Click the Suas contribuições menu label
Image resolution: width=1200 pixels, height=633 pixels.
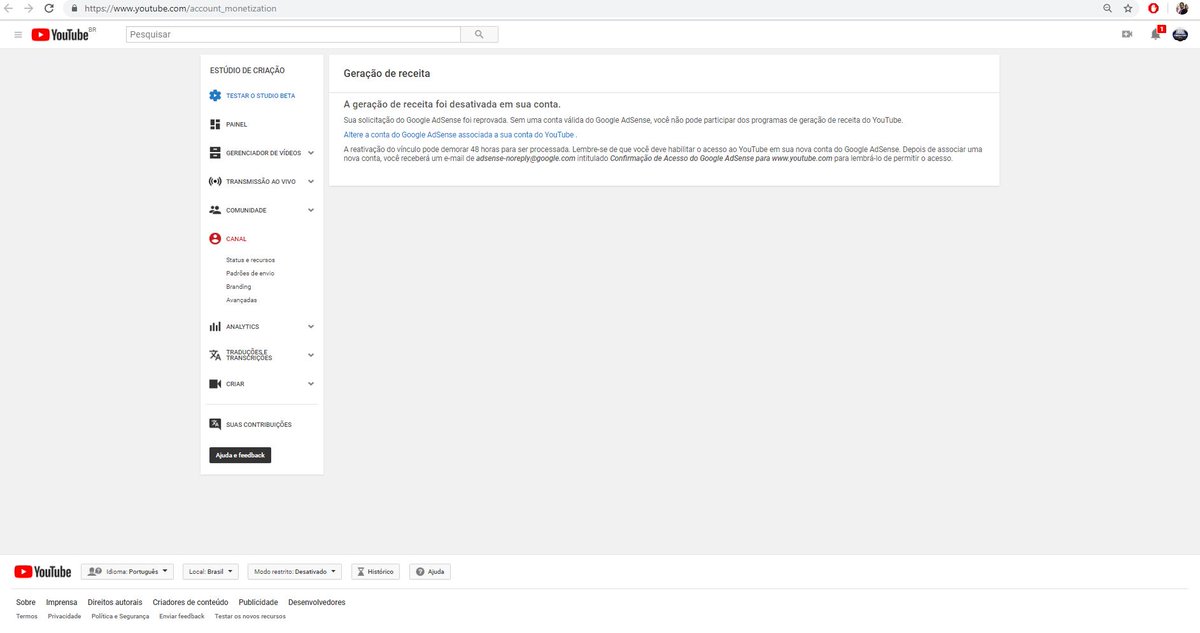click(x=259, y=424)
